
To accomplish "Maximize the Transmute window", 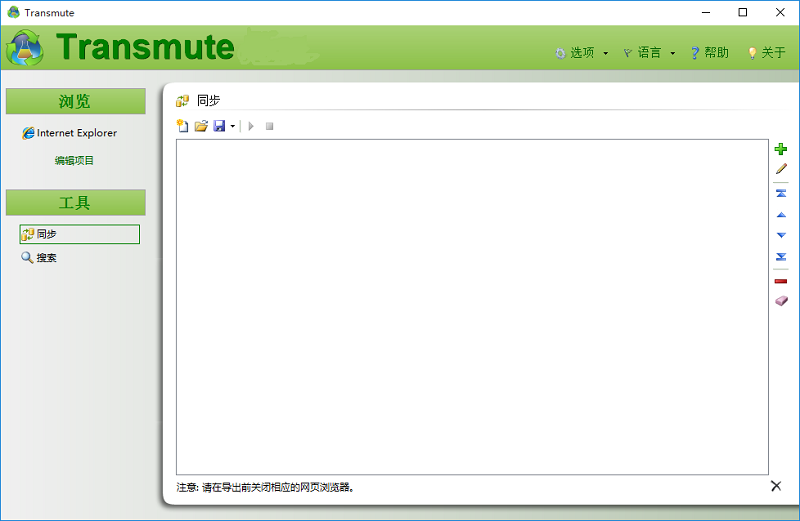I will point(743,12).
